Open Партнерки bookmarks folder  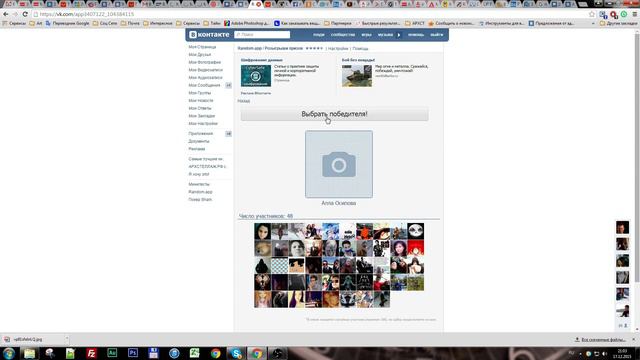(338, 23)
